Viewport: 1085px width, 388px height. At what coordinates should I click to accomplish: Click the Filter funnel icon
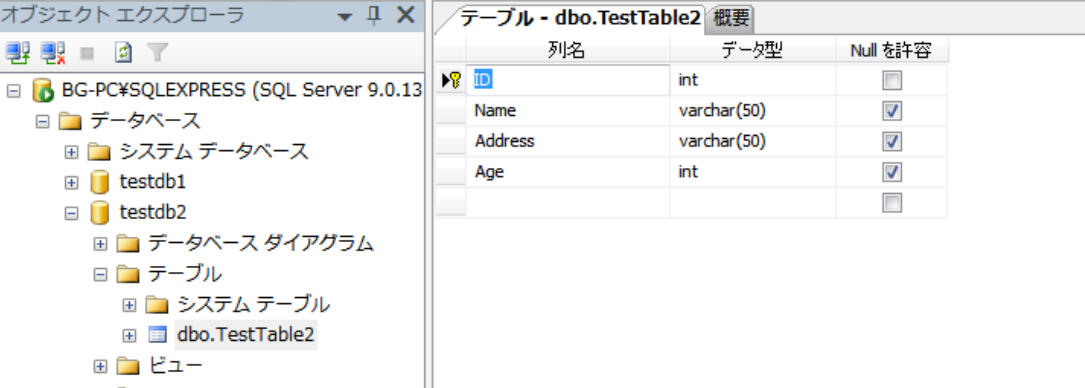tap(158, 52)
